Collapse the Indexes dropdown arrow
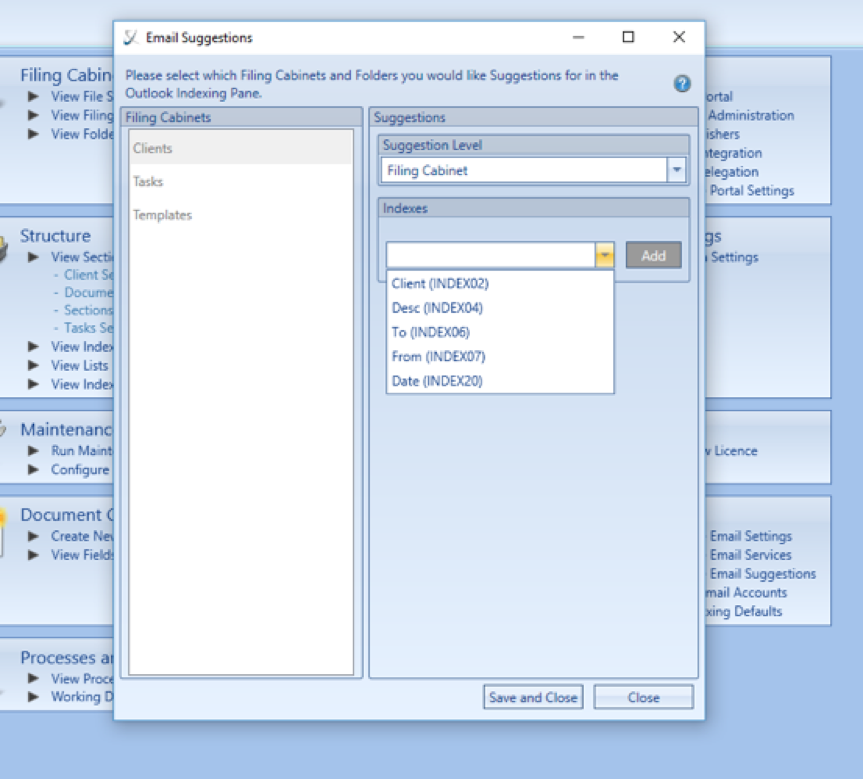The image size is (863, 779). click(604, 255)
